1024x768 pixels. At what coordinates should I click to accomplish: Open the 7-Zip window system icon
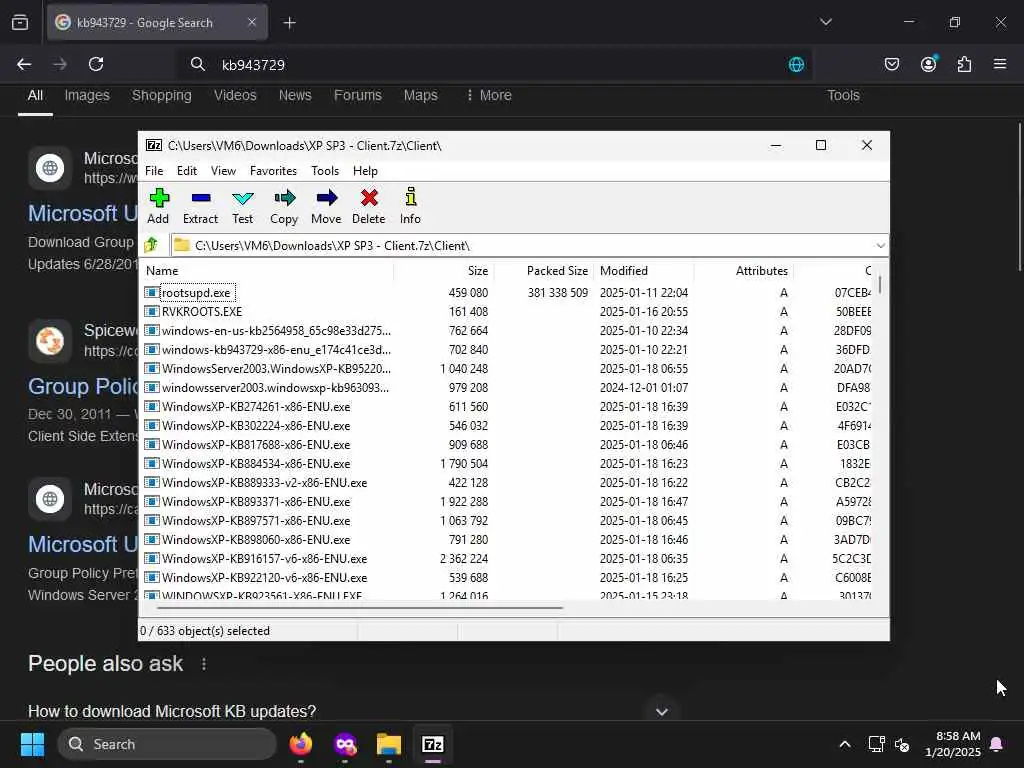pyautogui.click(x=154, y=145)
